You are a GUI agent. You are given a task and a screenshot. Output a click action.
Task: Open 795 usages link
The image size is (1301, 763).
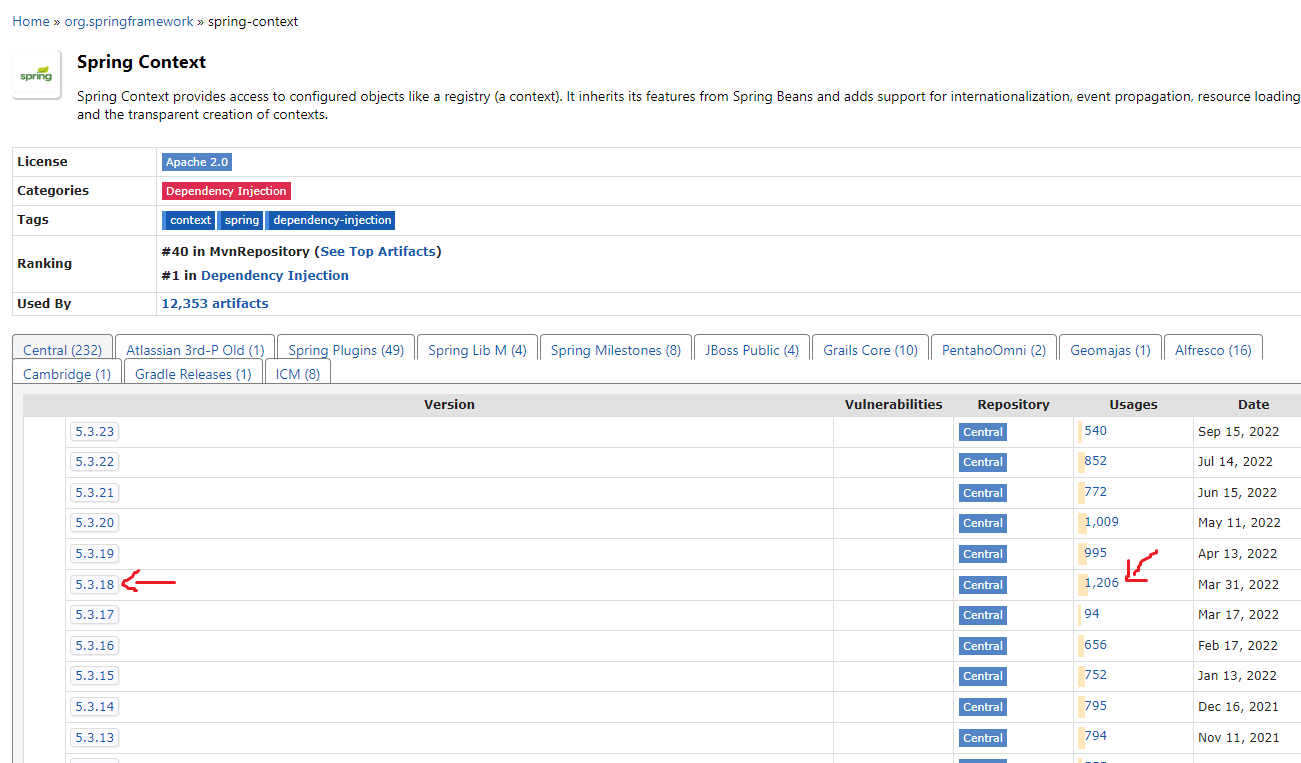point(1095,706)
